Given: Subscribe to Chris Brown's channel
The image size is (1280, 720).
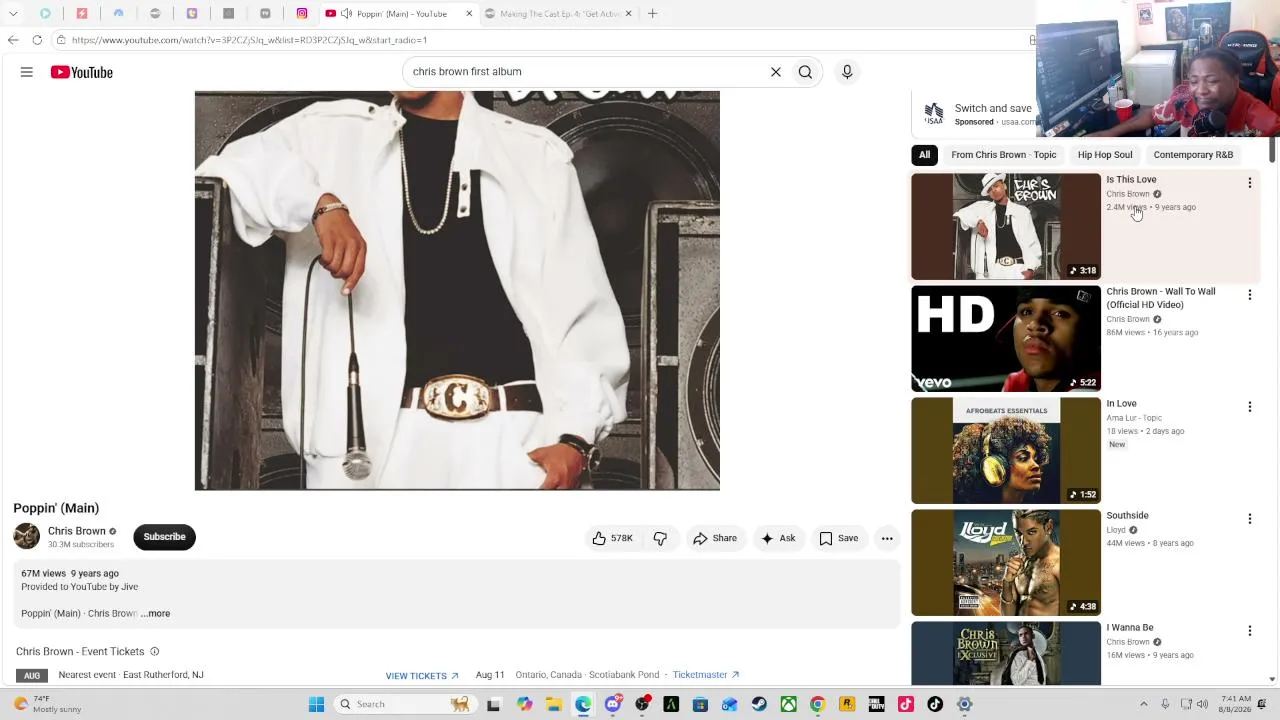Looking at the screenshot, I should pos(164,537).
